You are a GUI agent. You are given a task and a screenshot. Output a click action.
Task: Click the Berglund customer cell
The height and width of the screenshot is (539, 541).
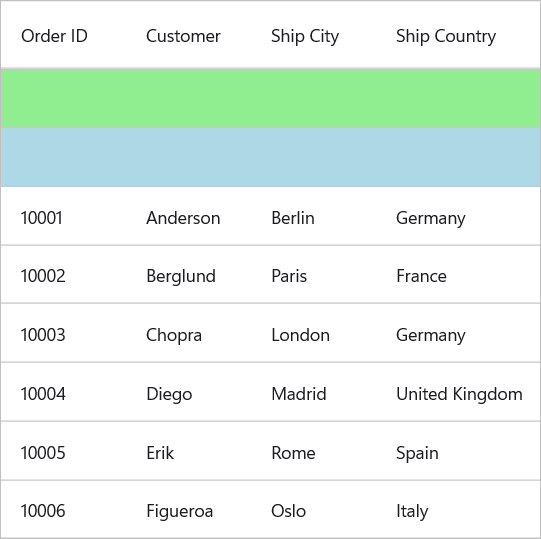pos(188,275)
